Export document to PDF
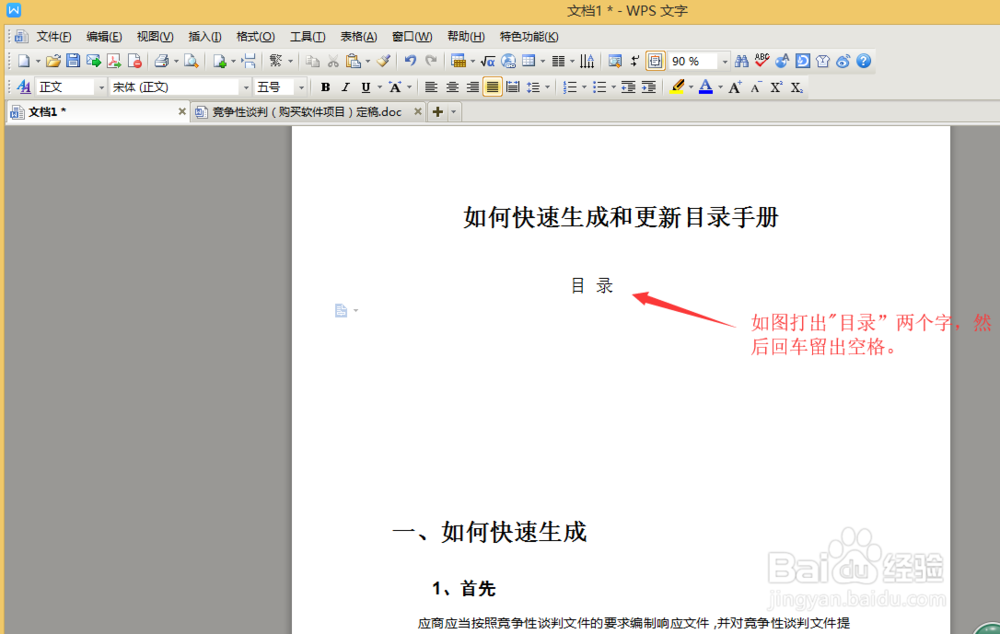The width and height of the screenshot is (1000, 634). point(114,61)
